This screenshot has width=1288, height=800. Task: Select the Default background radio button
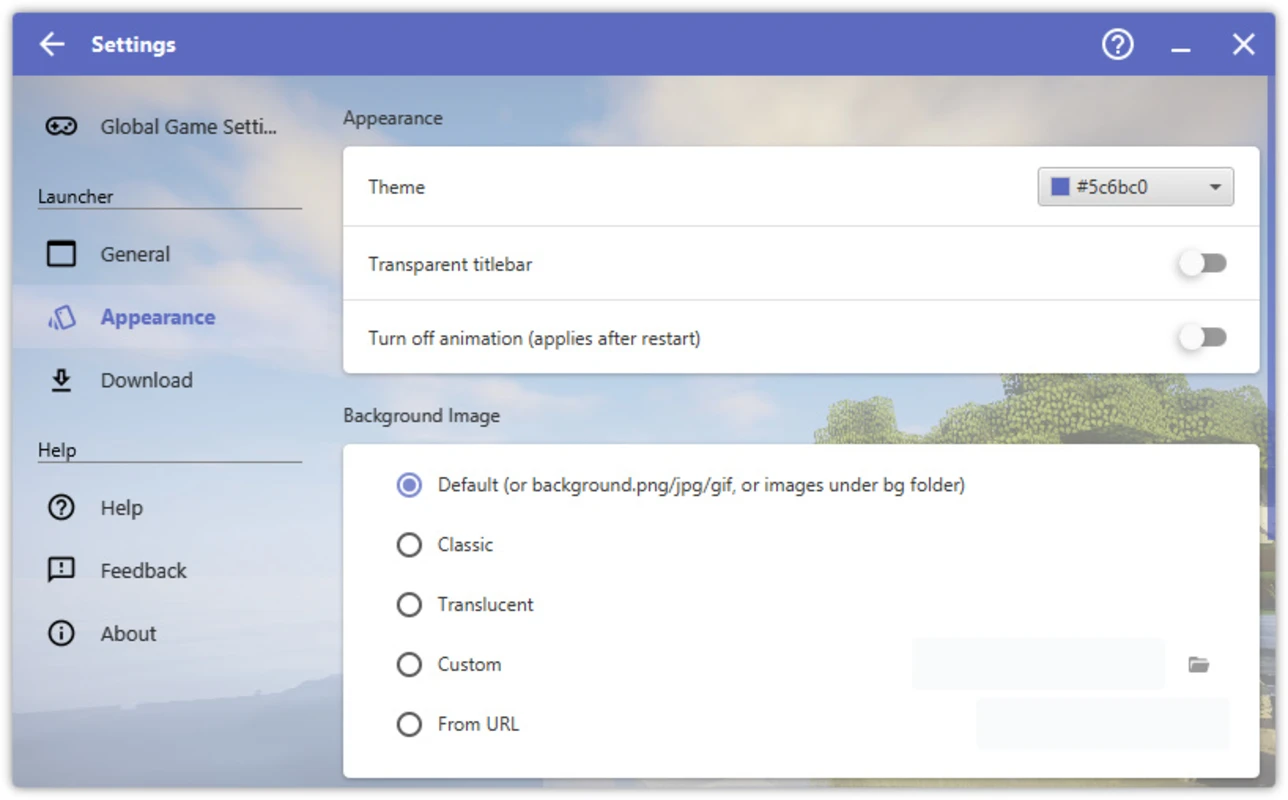409,485
